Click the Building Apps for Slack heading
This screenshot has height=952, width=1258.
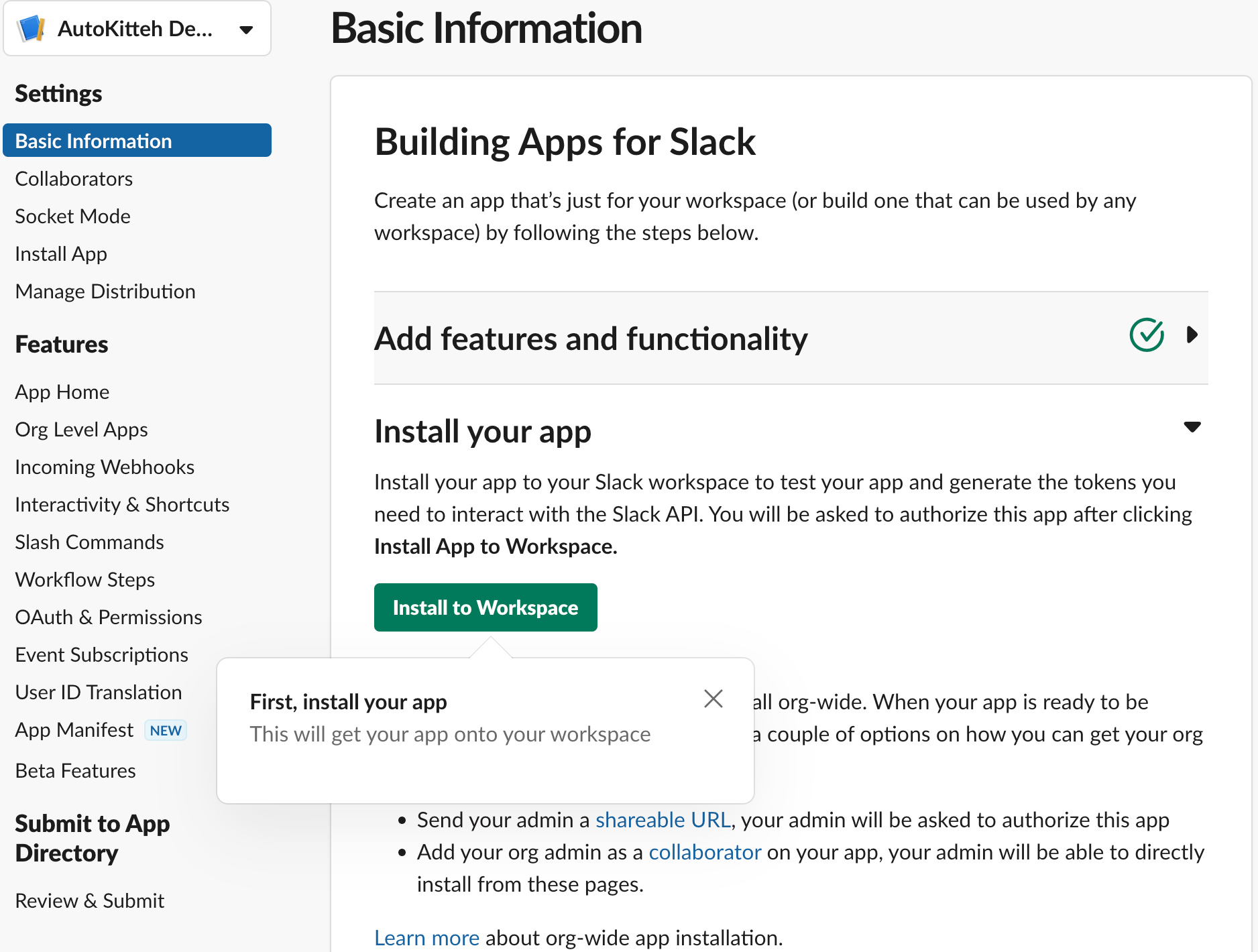pyautogui.click(x=565, y=142)
